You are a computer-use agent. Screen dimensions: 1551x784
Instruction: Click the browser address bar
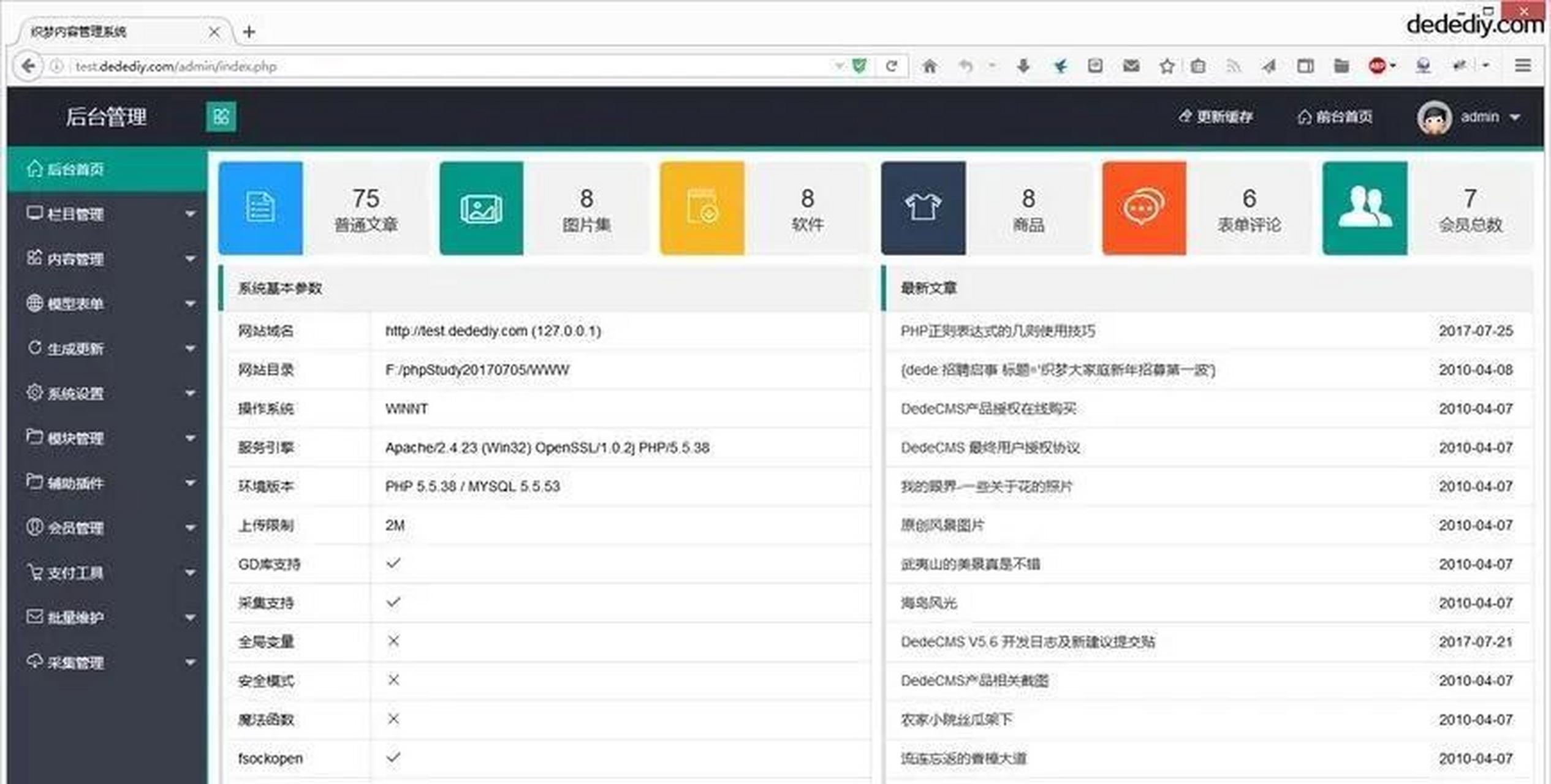coord(429,66)
